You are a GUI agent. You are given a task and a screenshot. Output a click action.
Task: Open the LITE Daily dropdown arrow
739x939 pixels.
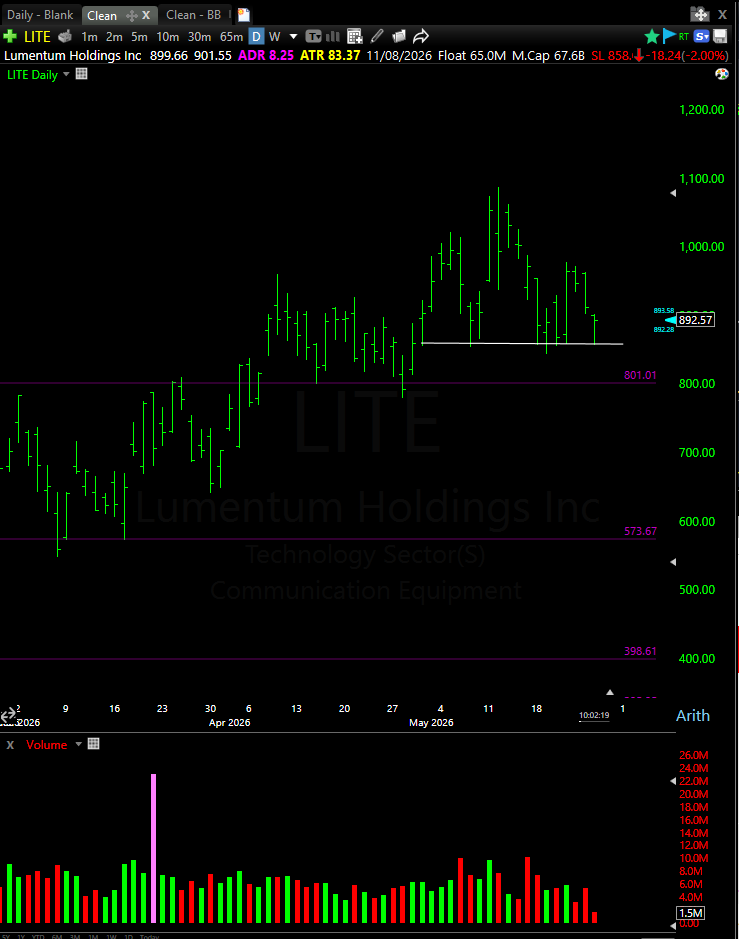click(66, 74)
